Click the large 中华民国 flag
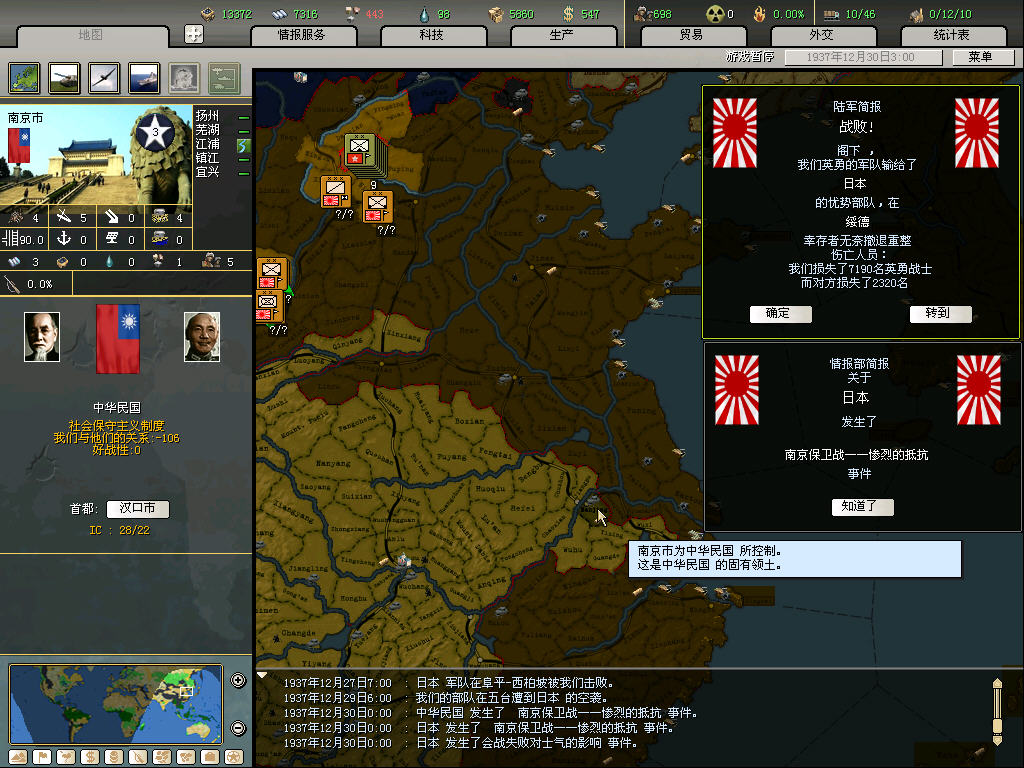Viewport: 1024px width, 768px height. click(118, 338)
